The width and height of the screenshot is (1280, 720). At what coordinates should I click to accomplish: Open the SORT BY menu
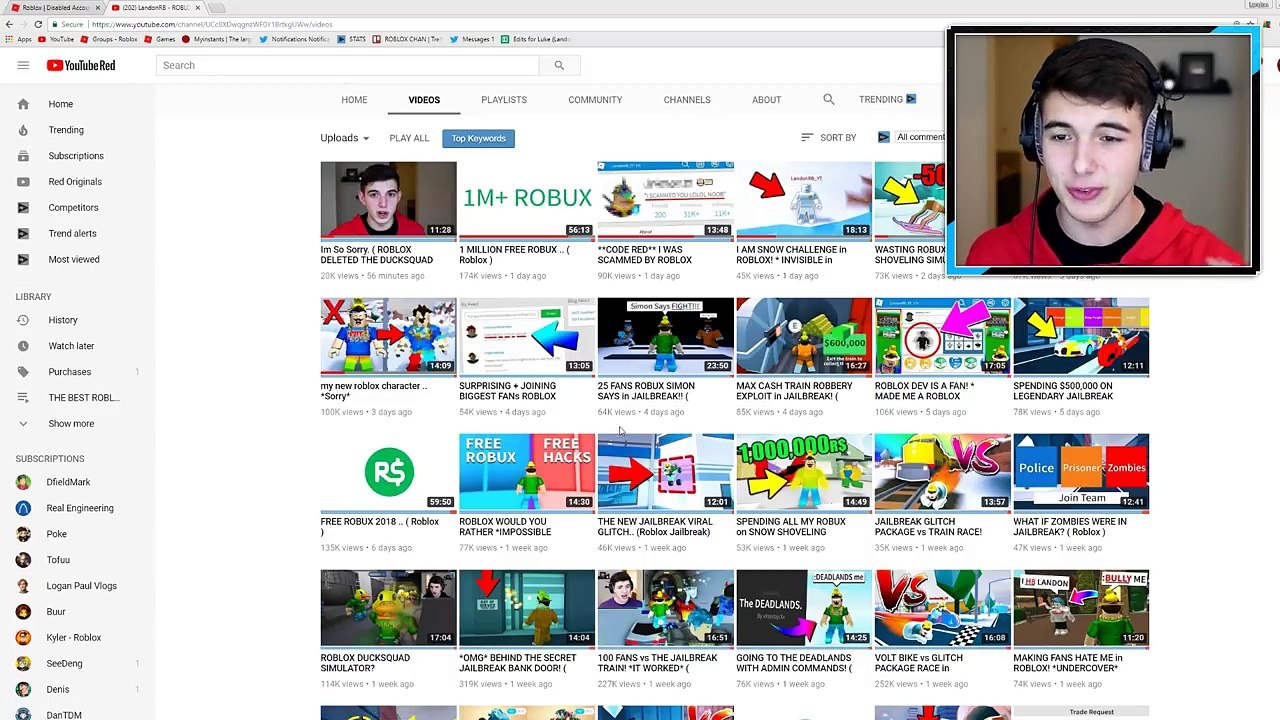point(829,138)
